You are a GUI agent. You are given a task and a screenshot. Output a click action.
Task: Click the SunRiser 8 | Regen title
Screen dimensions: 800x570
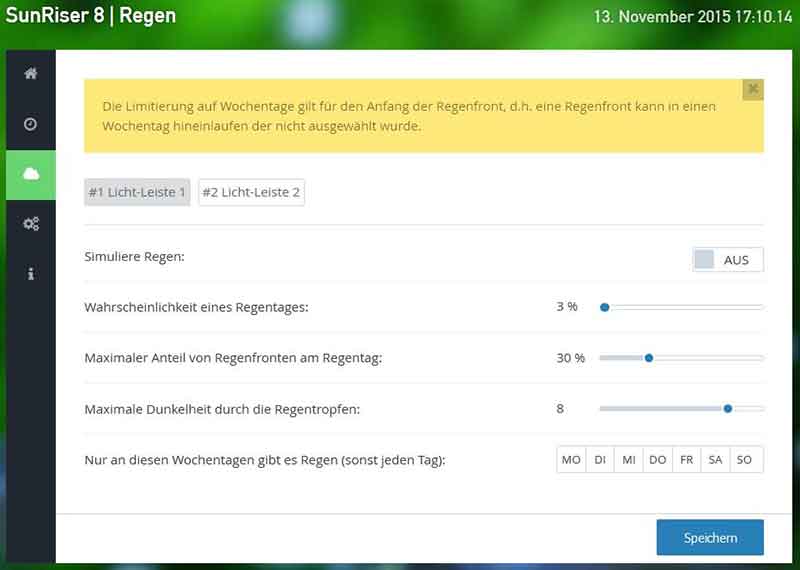click(91, 15)
